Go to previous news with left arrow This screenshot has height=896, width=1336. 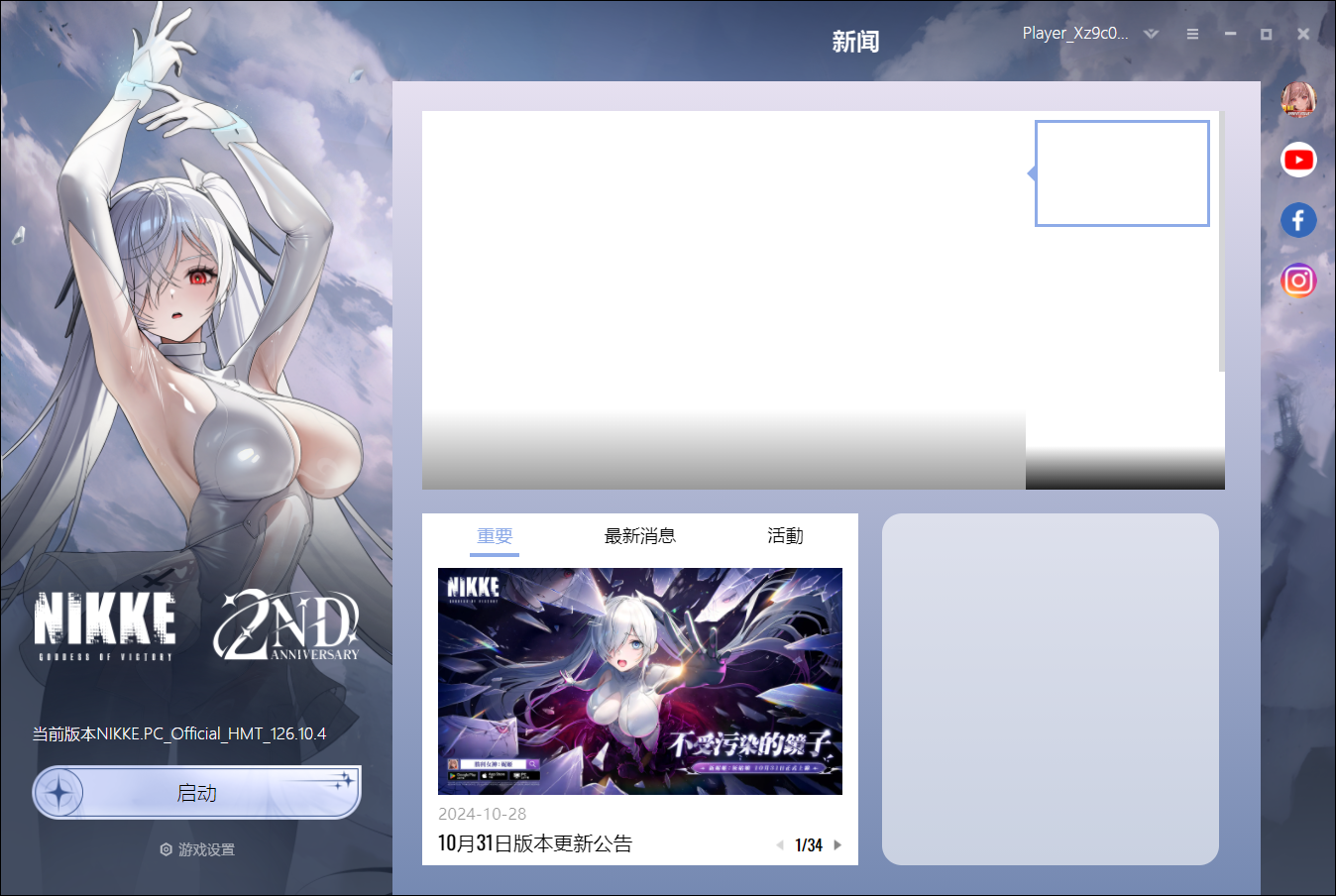coord(780,845)
